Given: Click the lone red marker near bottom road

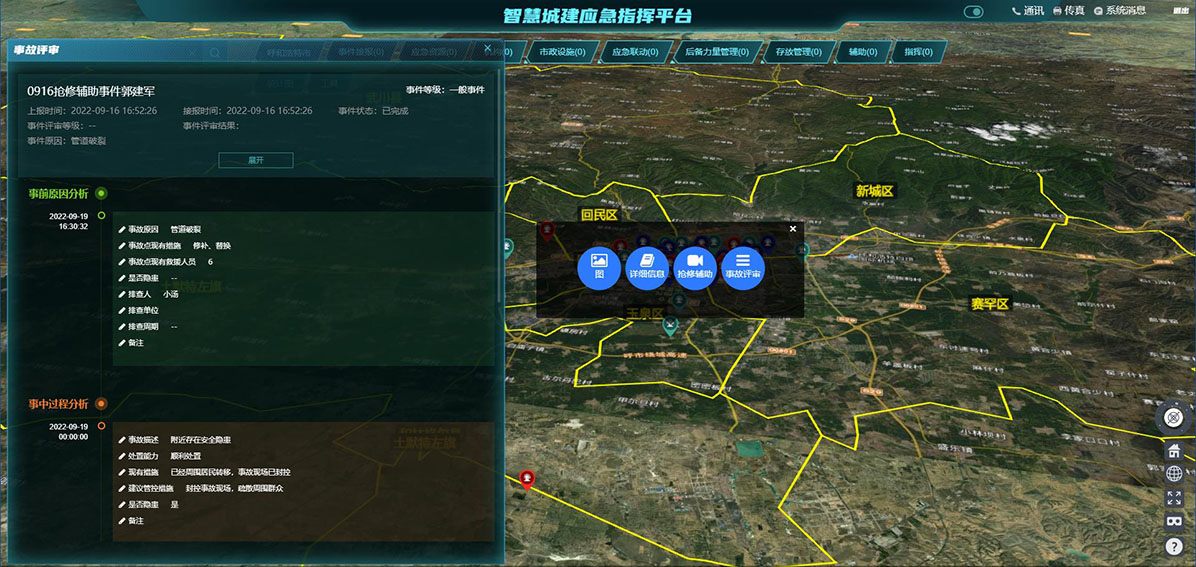Looking at the screenshot, I should [526, 480].
